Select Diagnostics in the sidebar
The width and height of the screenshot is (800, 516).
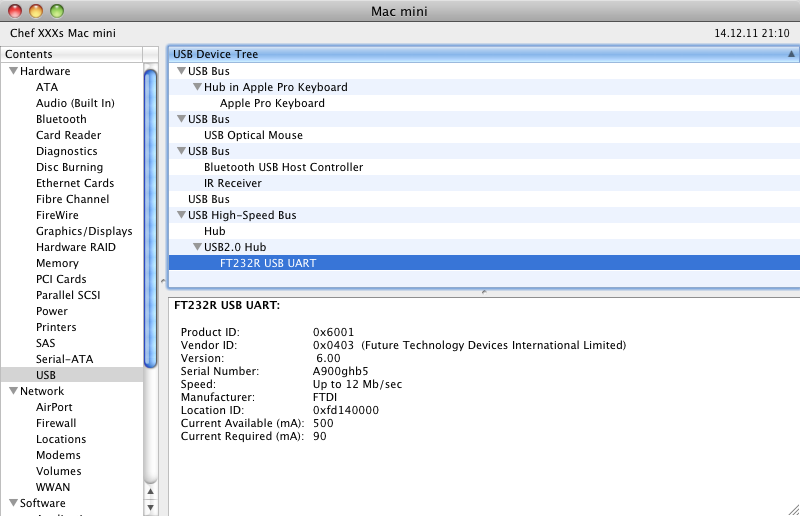click(66, 151)
